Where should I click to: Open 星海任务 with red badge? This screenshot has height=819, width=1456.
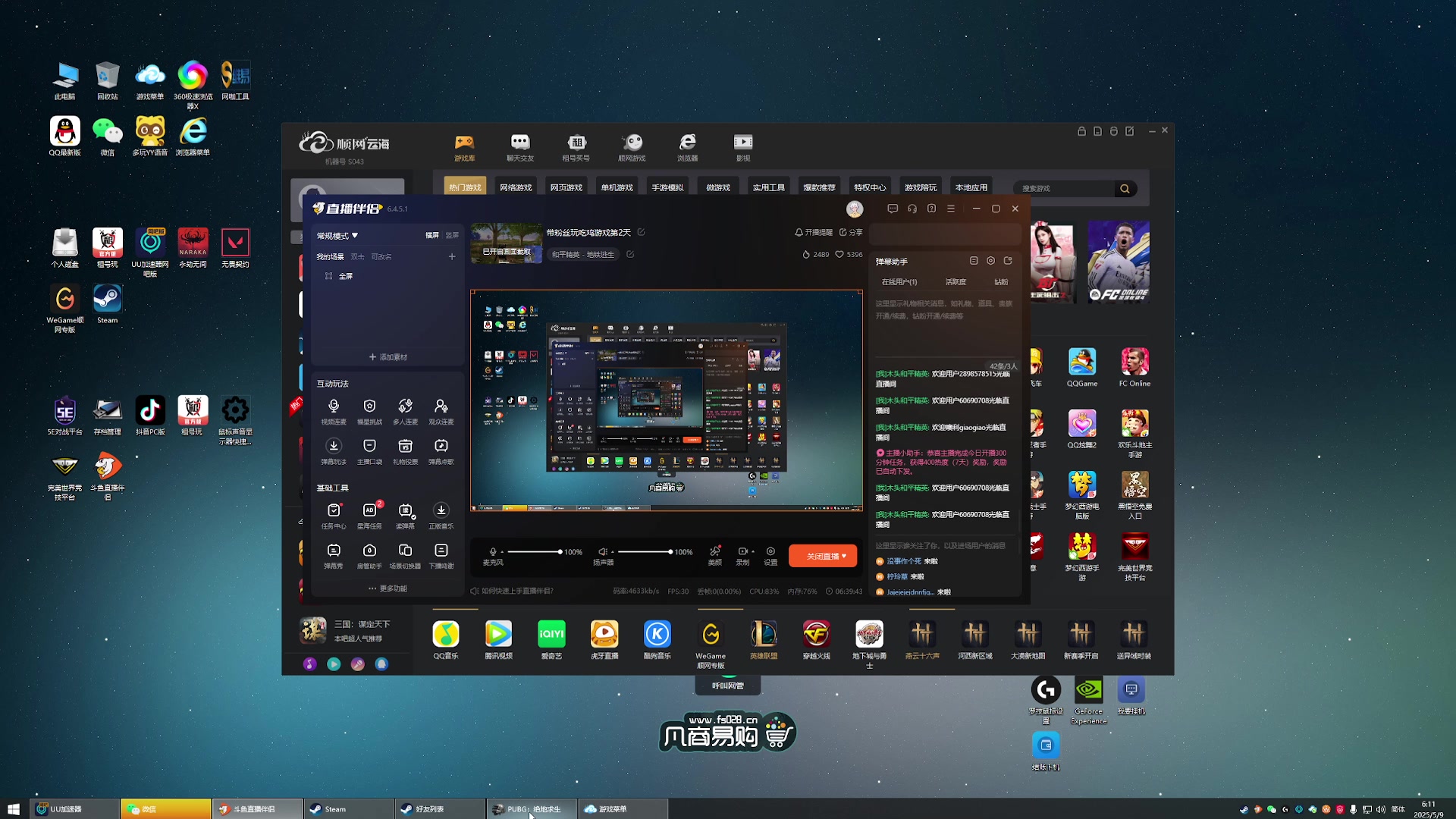point(369,516)
